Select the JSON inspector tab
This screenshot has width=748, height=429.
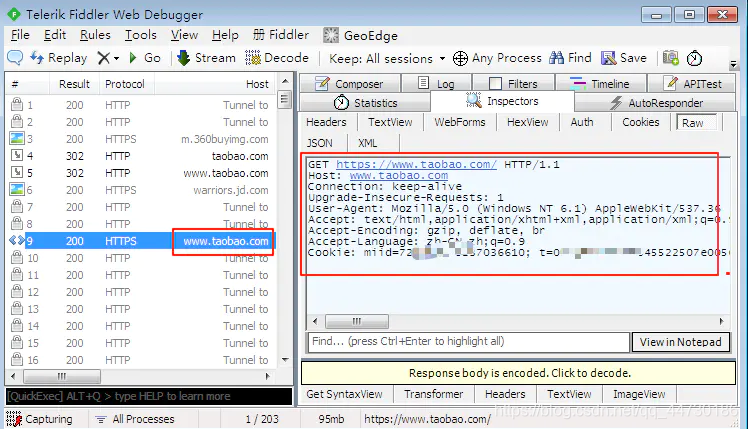point(320,143)
